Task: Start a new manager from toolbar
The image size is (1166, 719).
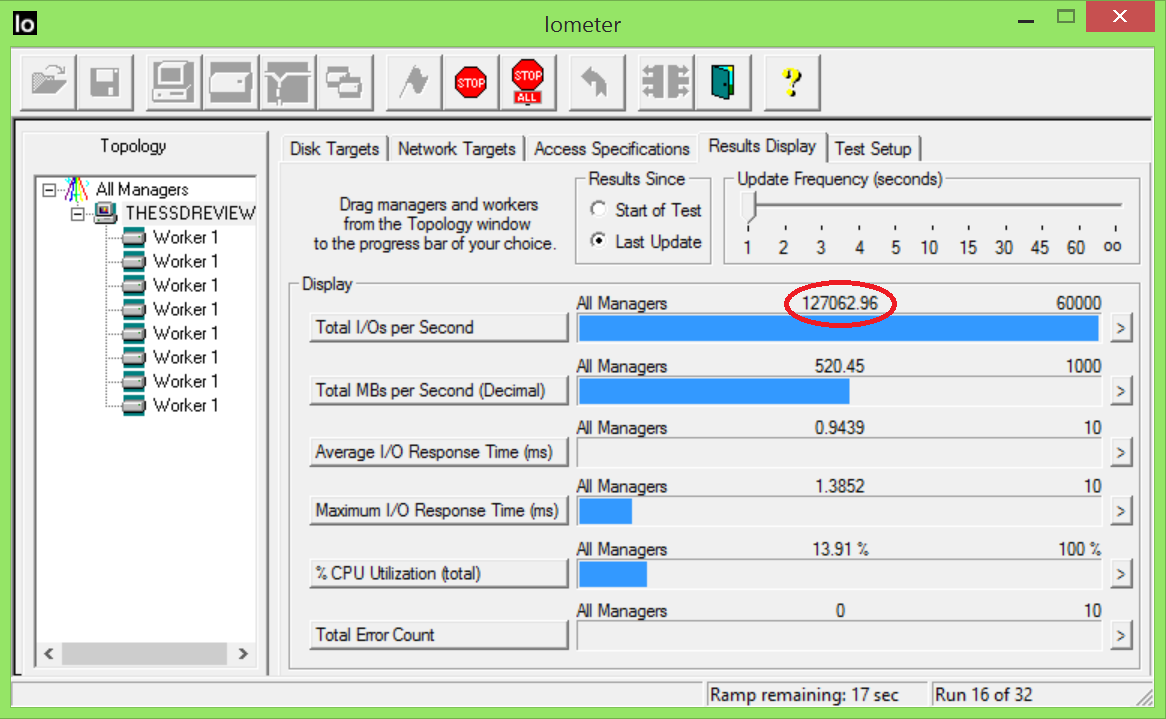Action: (173, 82)
